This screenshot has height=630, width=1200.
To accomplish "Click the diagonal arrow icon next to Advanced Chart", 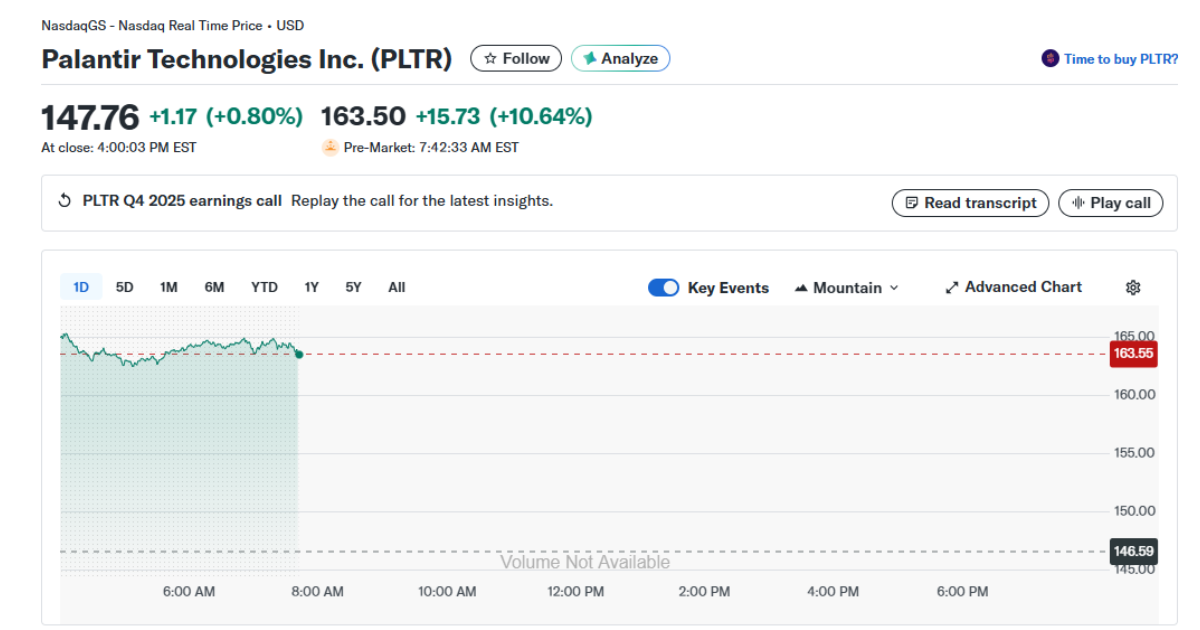I will pos(951,287).
